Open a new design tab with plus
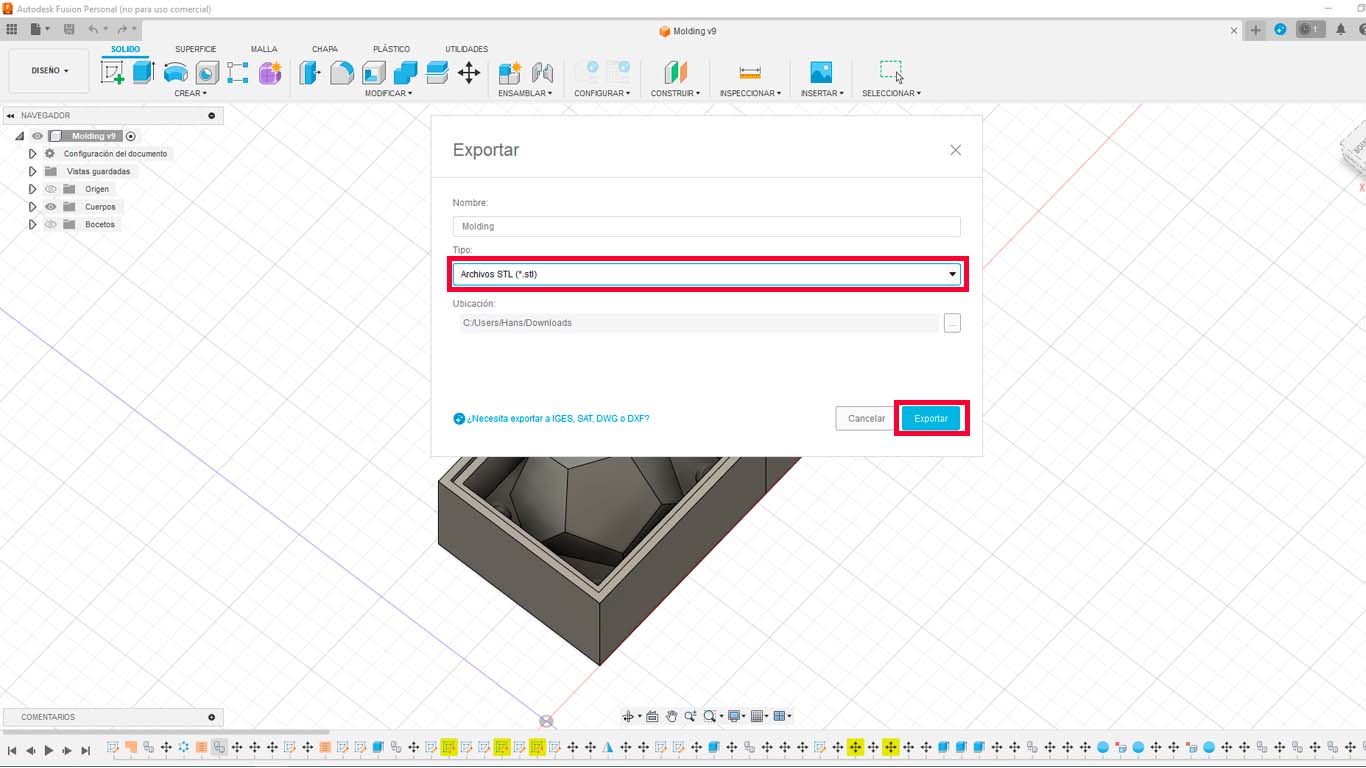The image size is (1366, 768). point(1256,30)
